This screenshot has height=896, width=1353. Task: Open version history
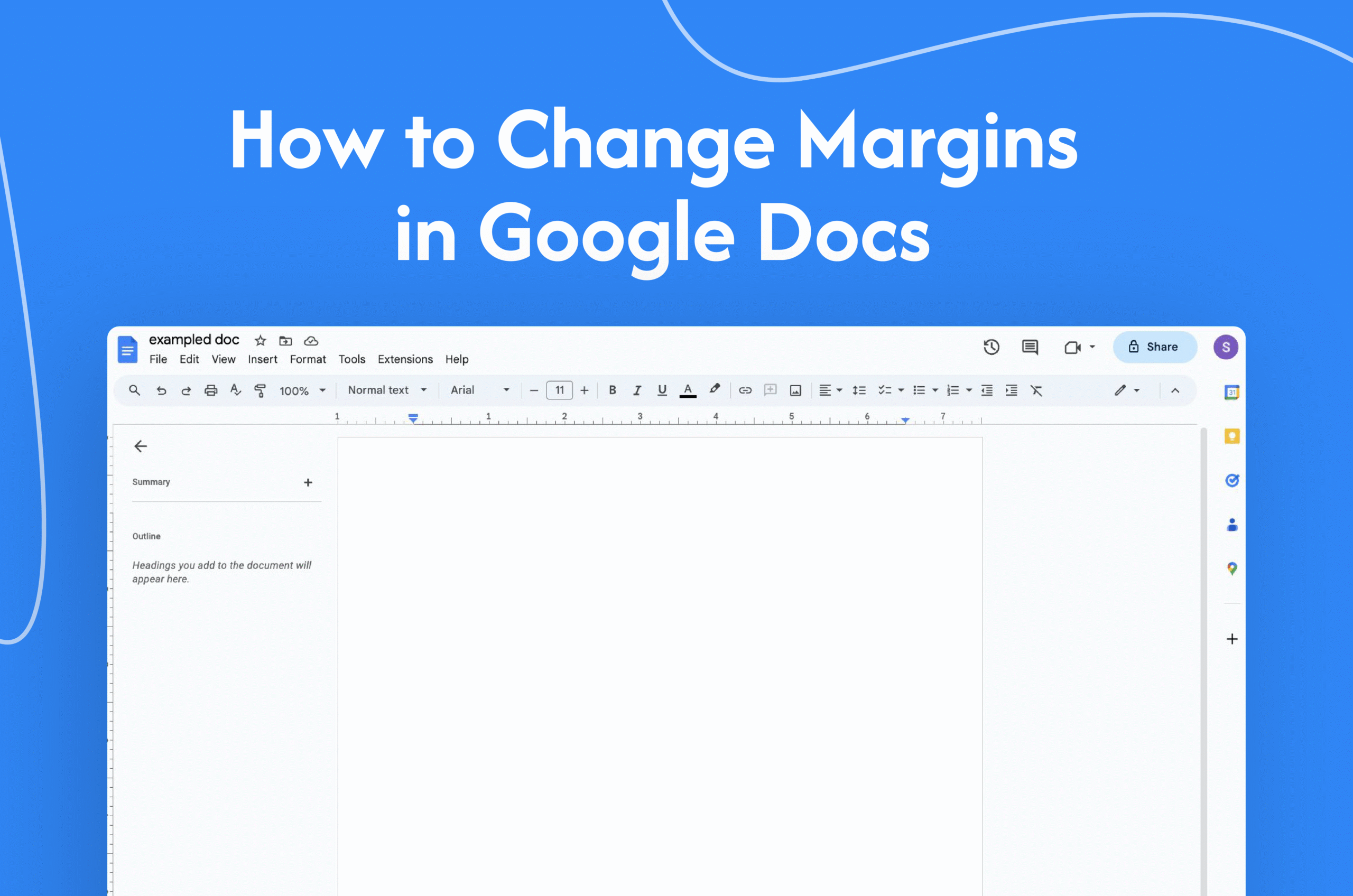(x=991, y=347)
